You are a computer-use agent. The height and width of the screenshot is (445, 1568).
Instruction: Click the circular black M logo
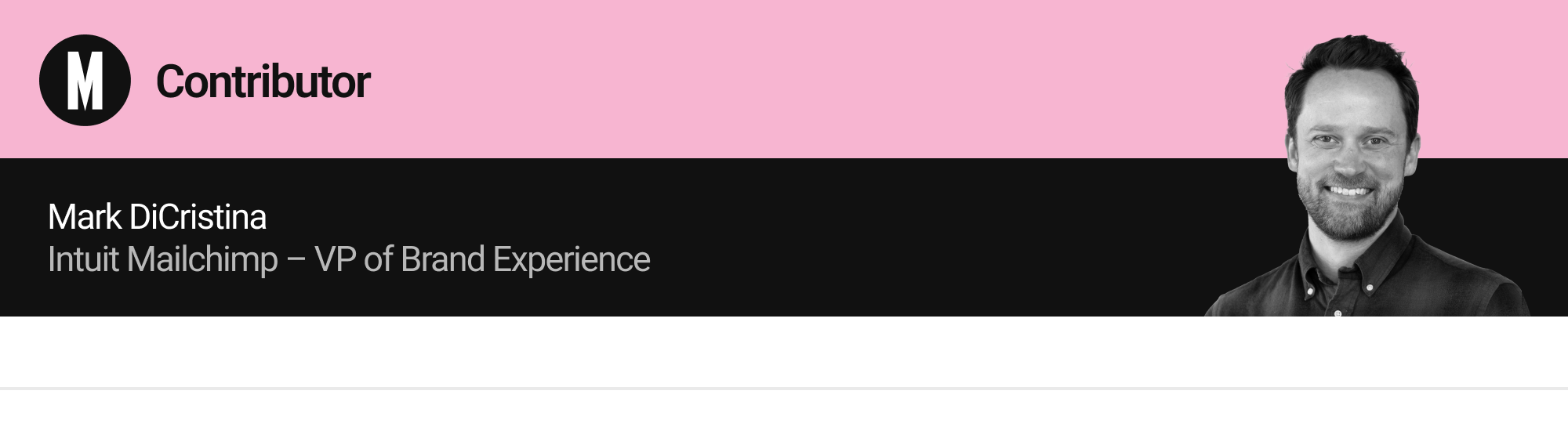click(x=85, y=80)
